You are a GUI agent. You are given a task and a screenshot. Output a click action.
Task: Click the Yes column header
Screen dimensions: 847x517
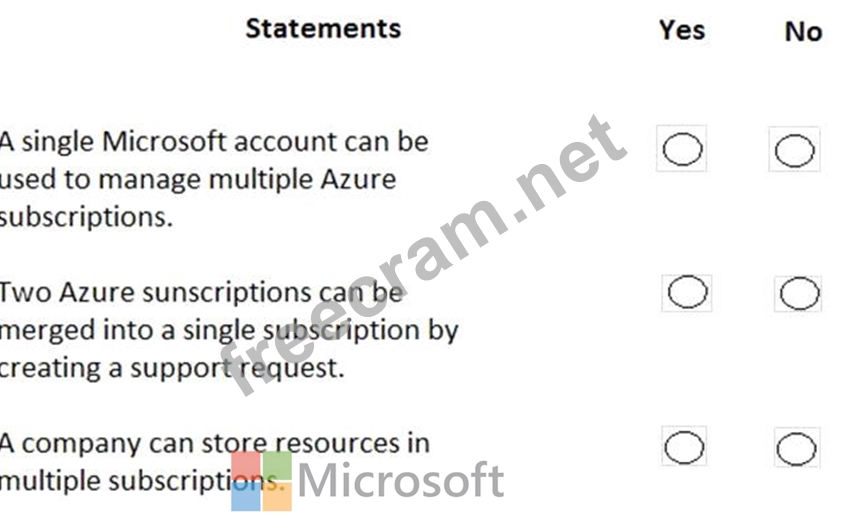pyautogui.click(x=682, y=30)
